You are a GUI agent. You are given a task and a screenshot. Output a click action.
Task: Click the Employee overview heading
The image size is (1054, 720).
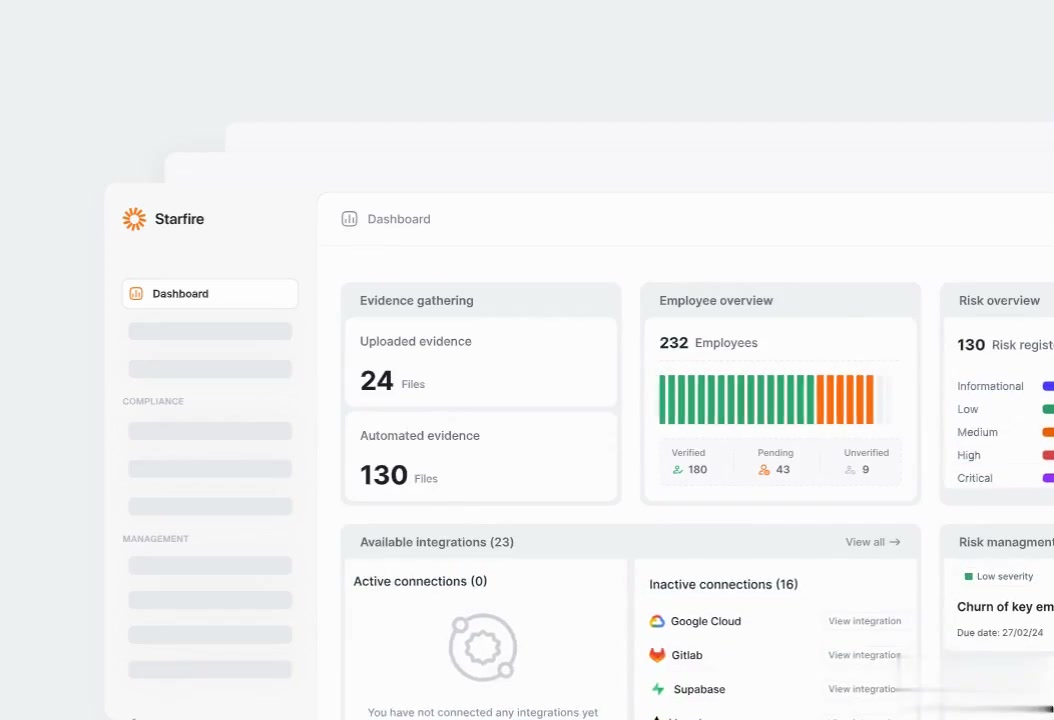pos(716,301)
